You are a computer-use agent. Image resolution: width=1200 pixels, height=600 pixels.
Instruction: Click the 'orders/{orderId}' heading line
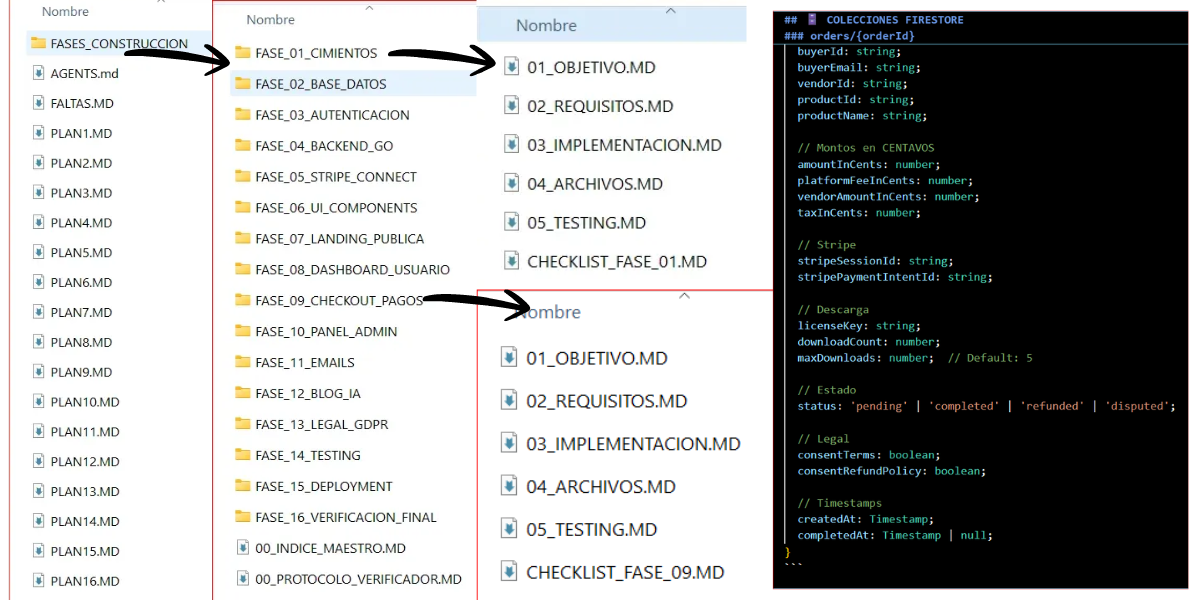tap(864, 35)
